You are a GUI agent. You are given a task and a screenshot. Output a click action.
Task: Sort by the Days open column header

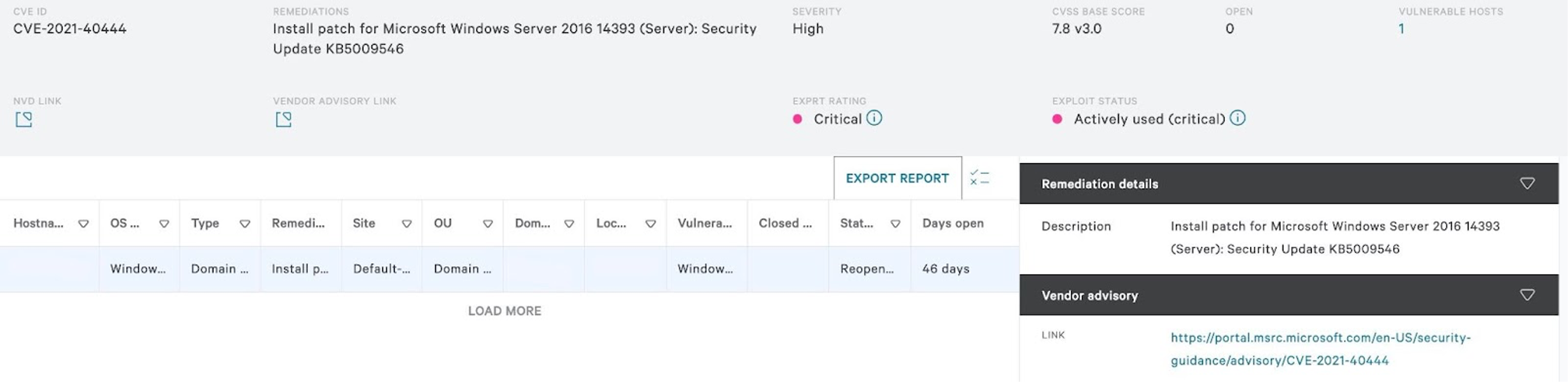(953, 223)
